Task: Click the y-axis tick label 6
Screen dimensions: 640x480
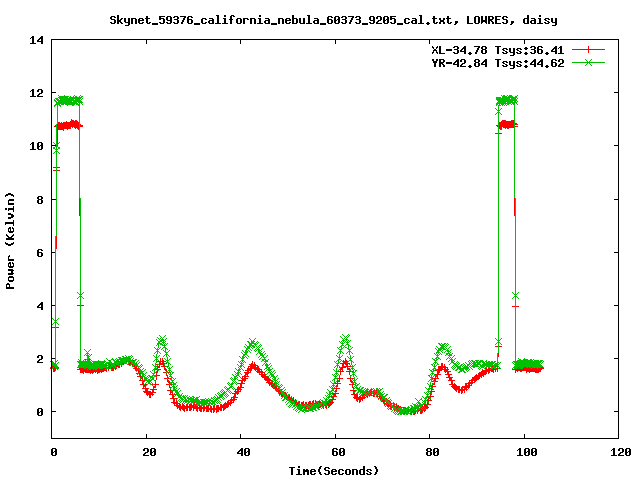Action: coord(40,253)
